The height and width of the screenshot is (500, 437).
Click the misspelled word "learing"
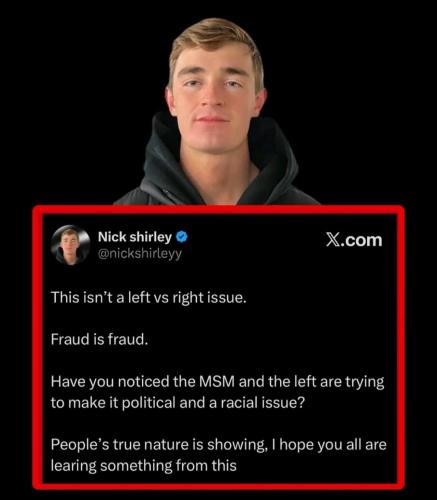[73, 466]
